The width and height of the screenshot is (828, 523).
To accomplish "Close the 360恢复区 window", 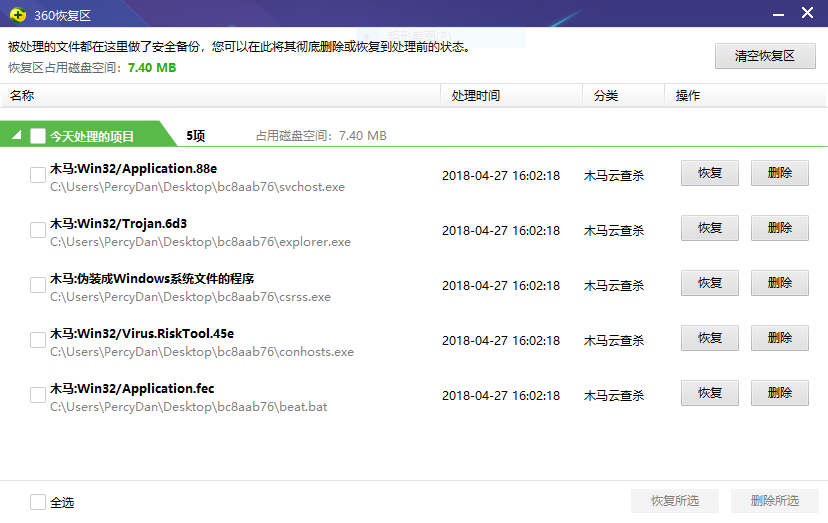I will [x=807, y=13].
